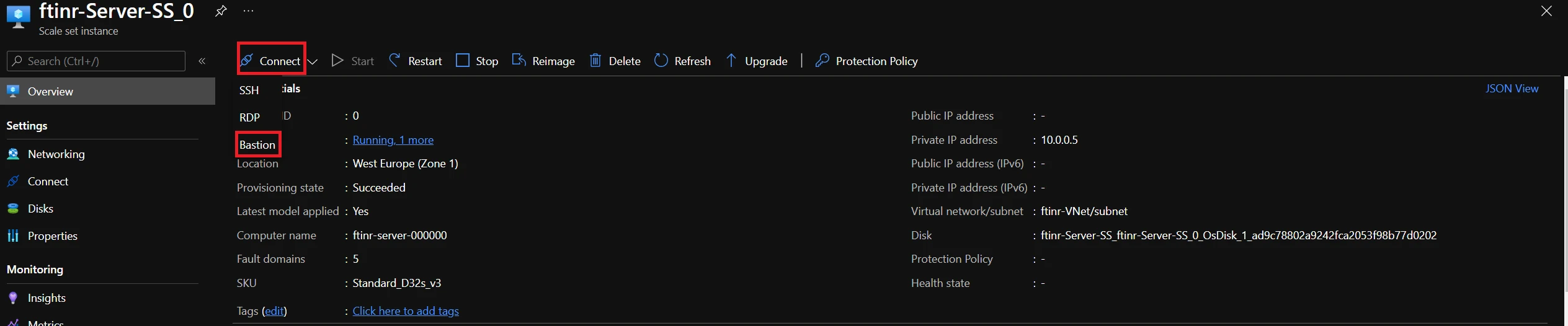Pin the ftinr-Server-SS_0 blade
Screen dimensions: 1568x326
click(x=220, y=11)
